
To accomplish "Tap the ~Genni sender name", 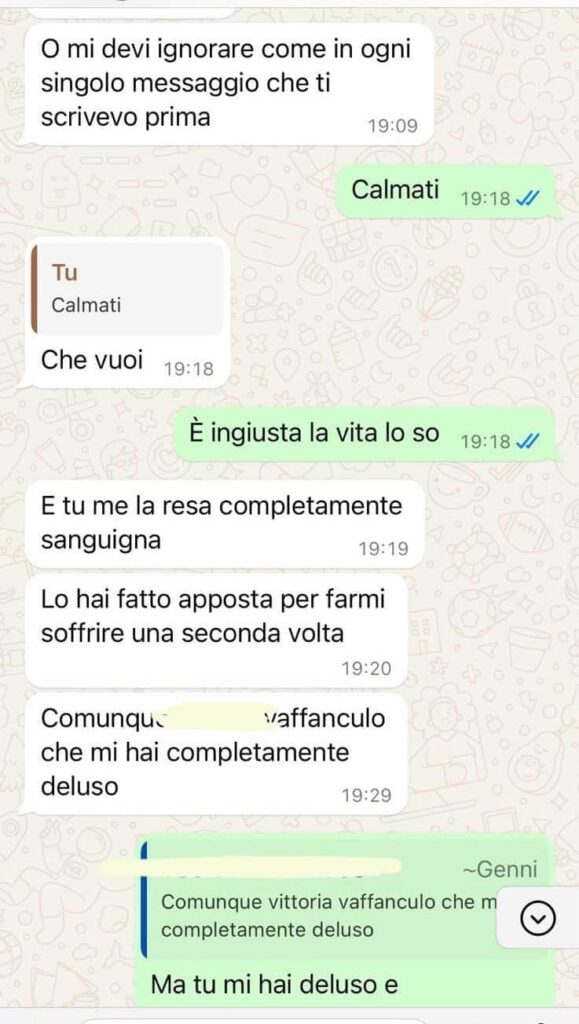I will tap(500, 869).
